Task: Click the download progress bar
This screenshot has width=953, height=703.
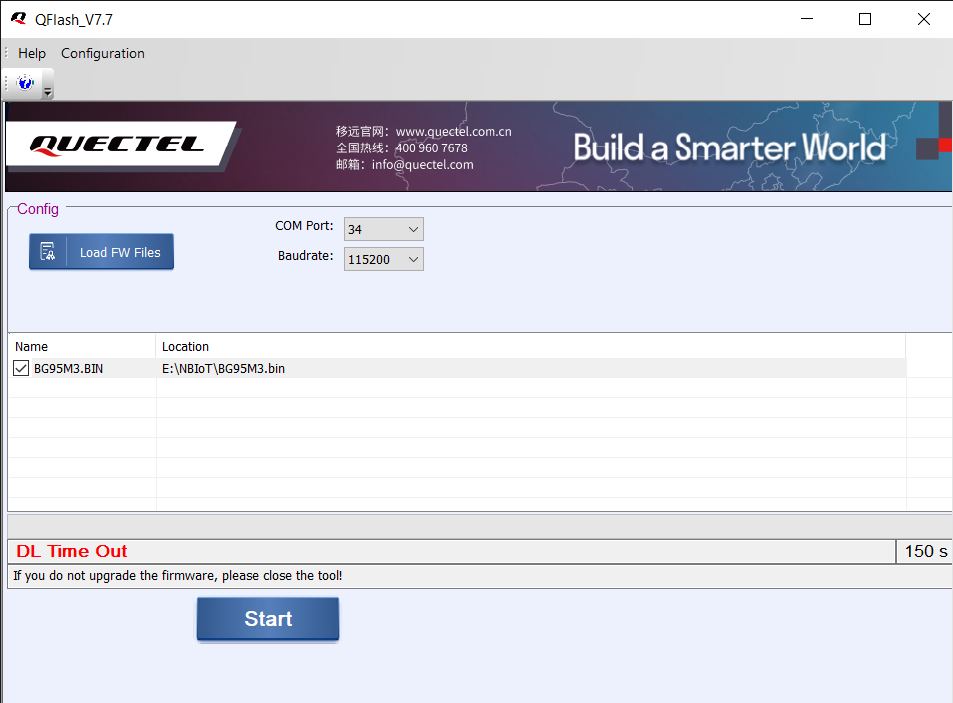Action: click(477, 526)
